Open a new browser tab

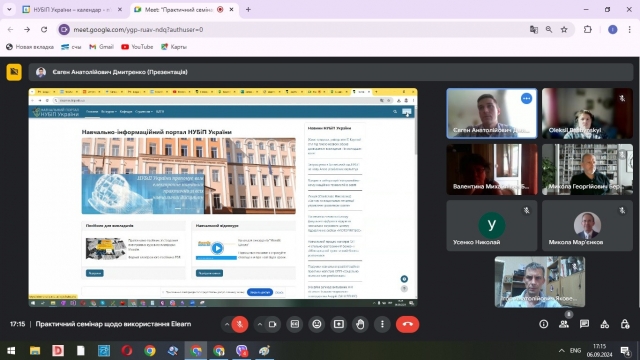pyautogui.click(x=248, y=9)
